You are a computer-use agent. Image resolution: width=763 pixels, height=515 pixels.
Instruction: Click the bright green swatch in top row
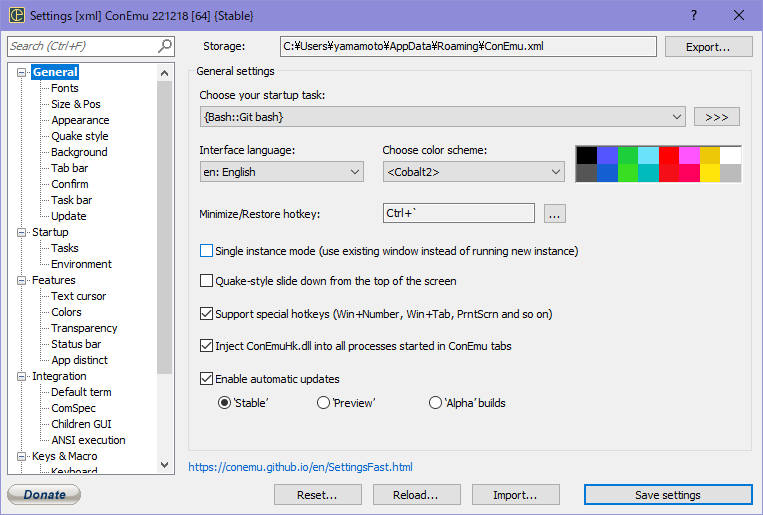pos(628,155)
